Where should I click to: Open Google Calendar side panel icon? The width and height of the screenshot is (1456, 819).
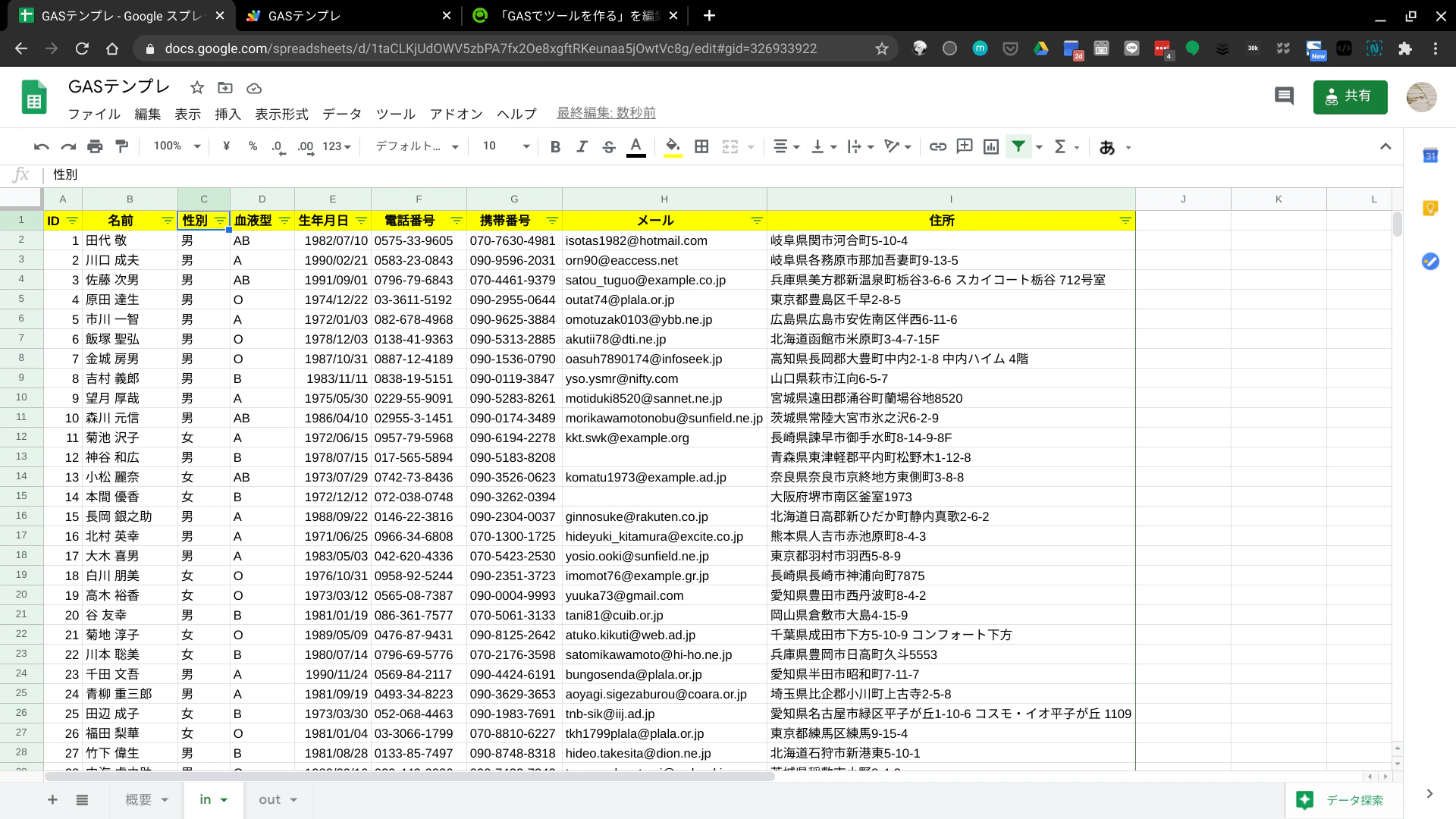click(1430, 155)
